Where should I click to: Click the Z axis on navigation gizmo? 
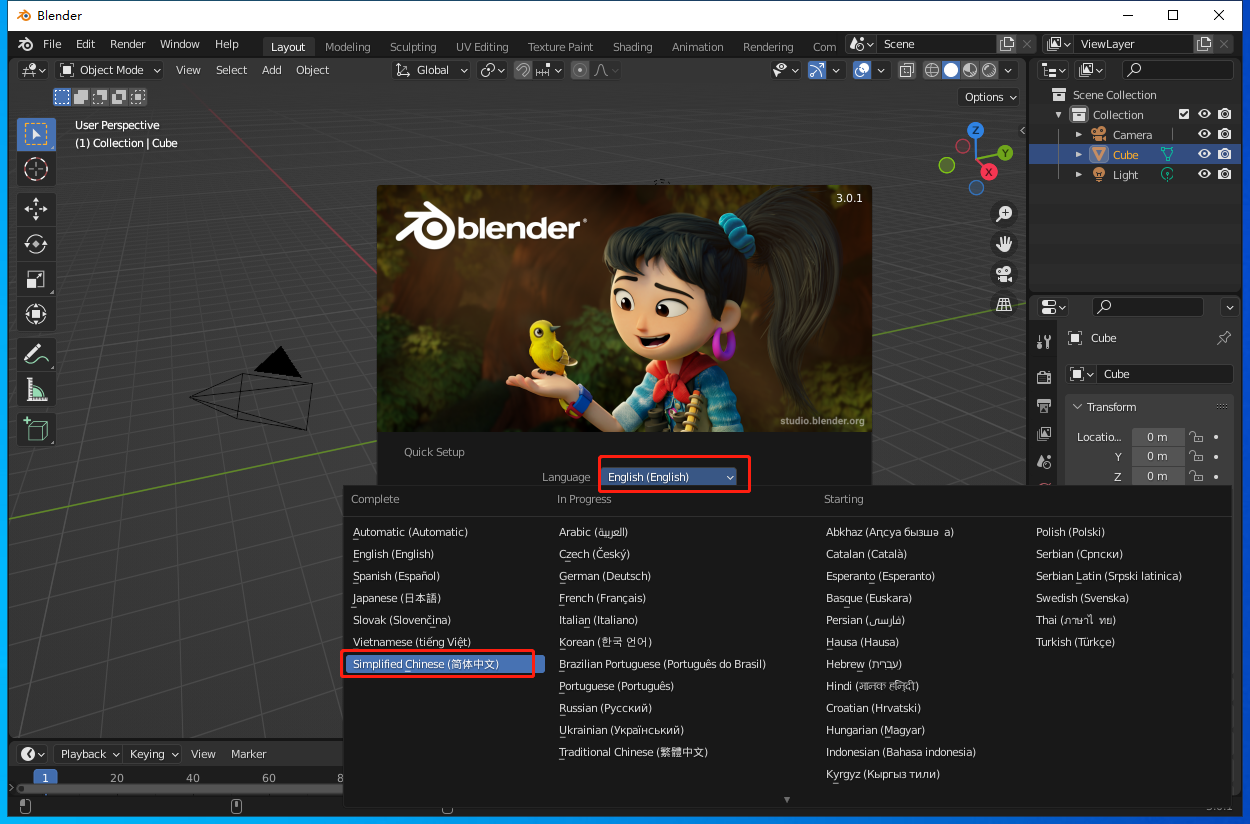click(976, 131)
